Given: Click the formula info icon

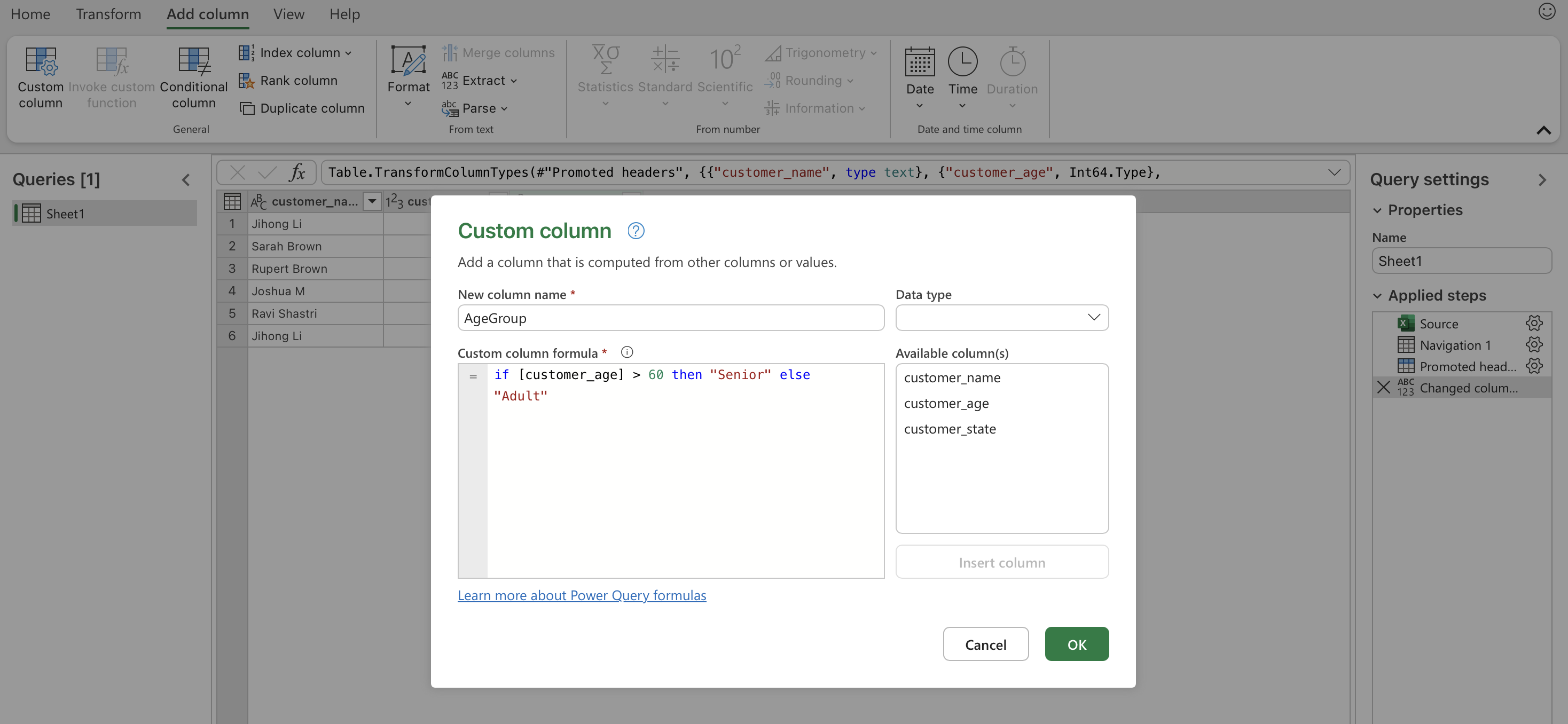Looking at the screenshot, I should click(x=626, y=352).
